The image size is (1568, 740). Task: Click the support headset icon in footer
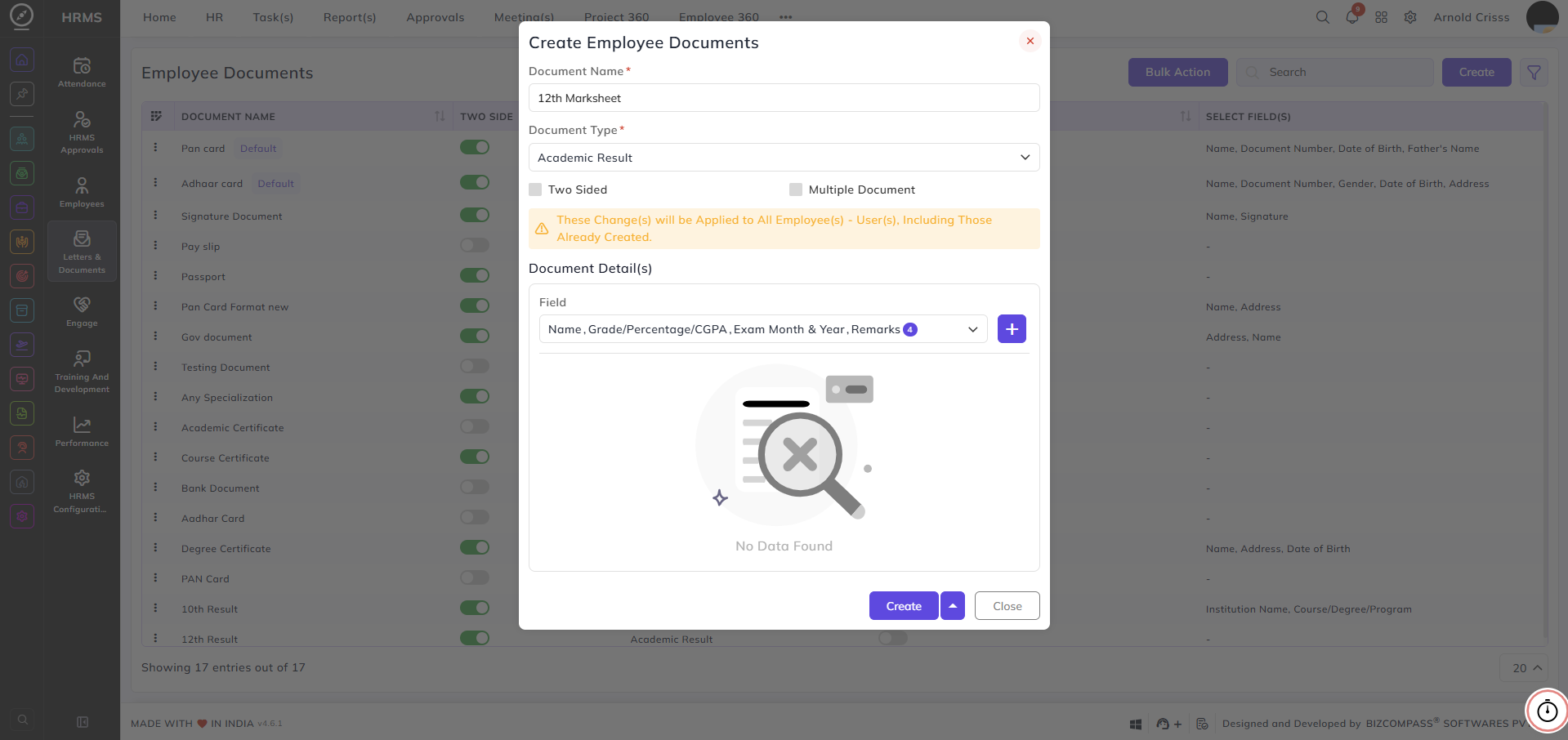[1163, 724]
